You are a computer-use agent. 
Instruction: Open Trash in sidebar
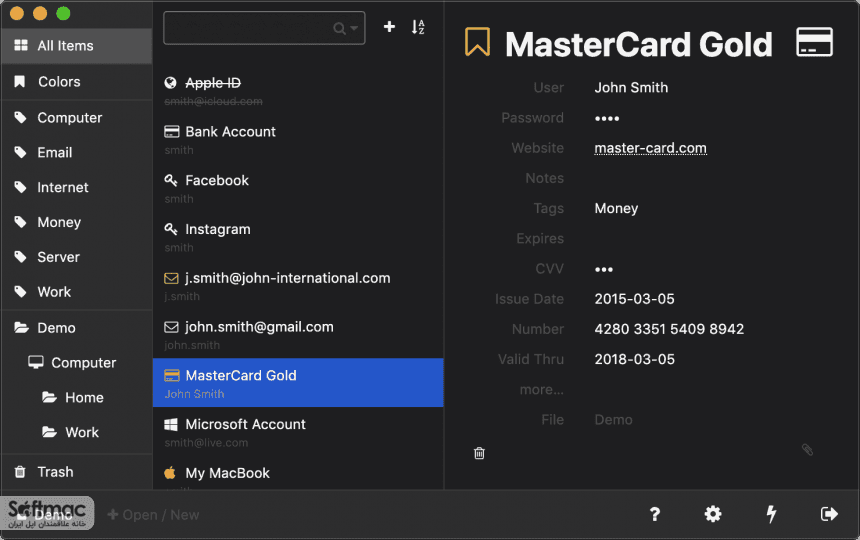click(x=77, y=471)
